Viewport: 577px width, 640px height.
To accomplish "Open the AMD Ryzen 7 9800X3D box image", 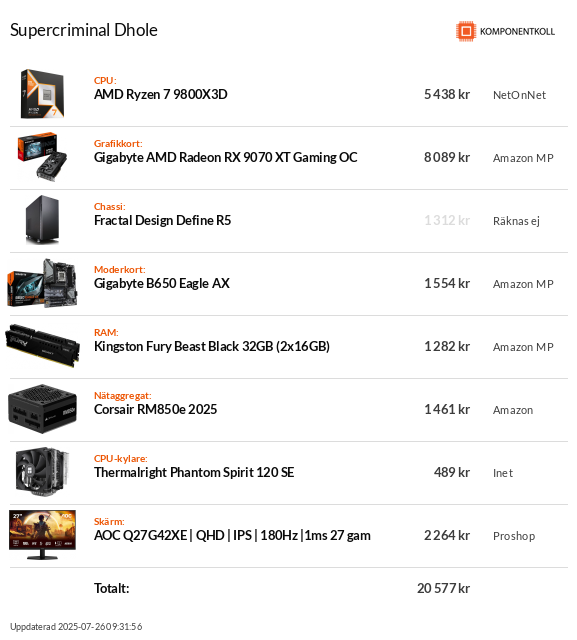I will click(42, 94).
